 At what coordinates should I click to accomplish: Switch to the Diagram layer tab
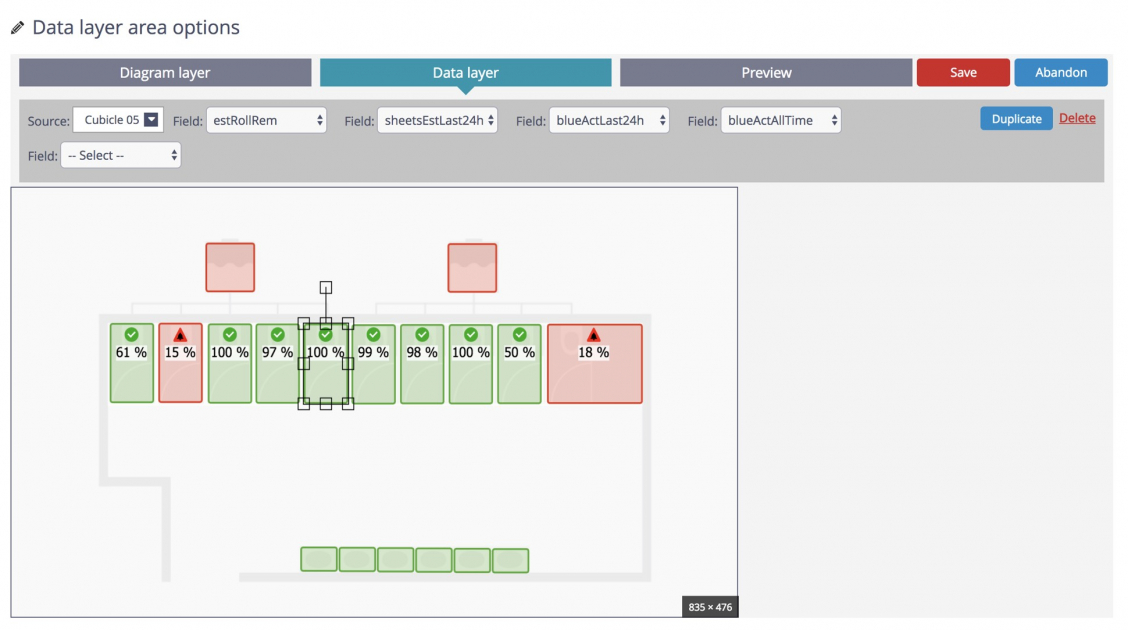point(164,72)
